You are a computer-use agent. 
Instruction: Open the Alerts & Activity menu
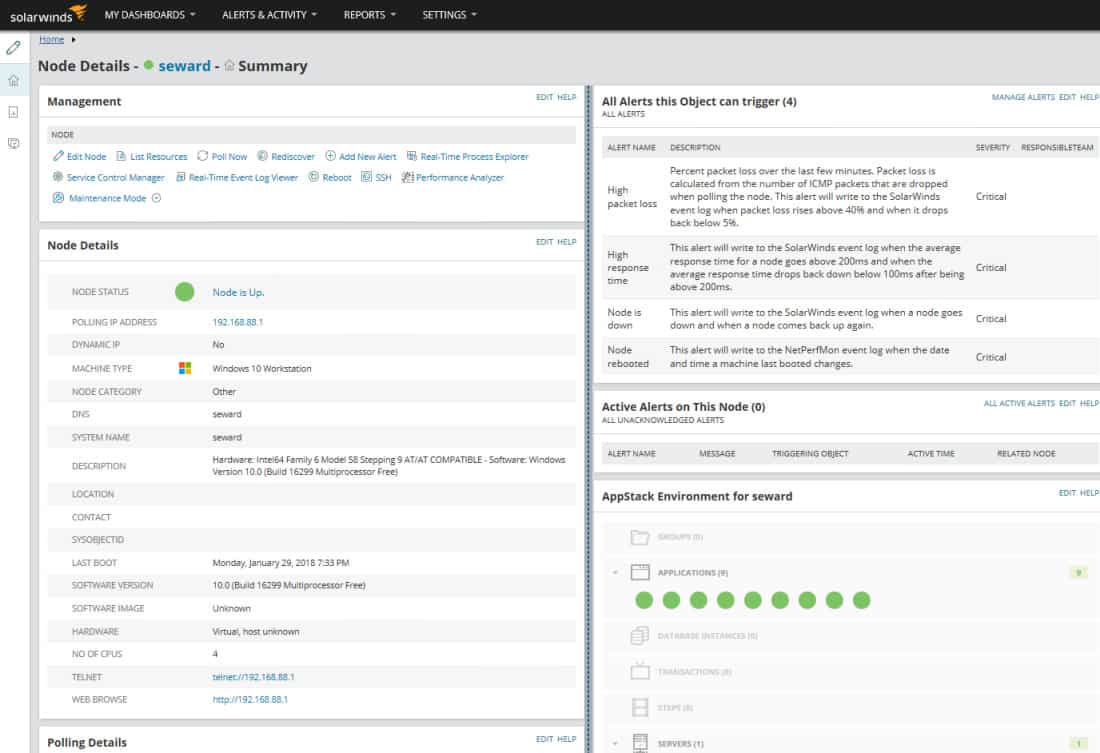[x=269, y=15]
